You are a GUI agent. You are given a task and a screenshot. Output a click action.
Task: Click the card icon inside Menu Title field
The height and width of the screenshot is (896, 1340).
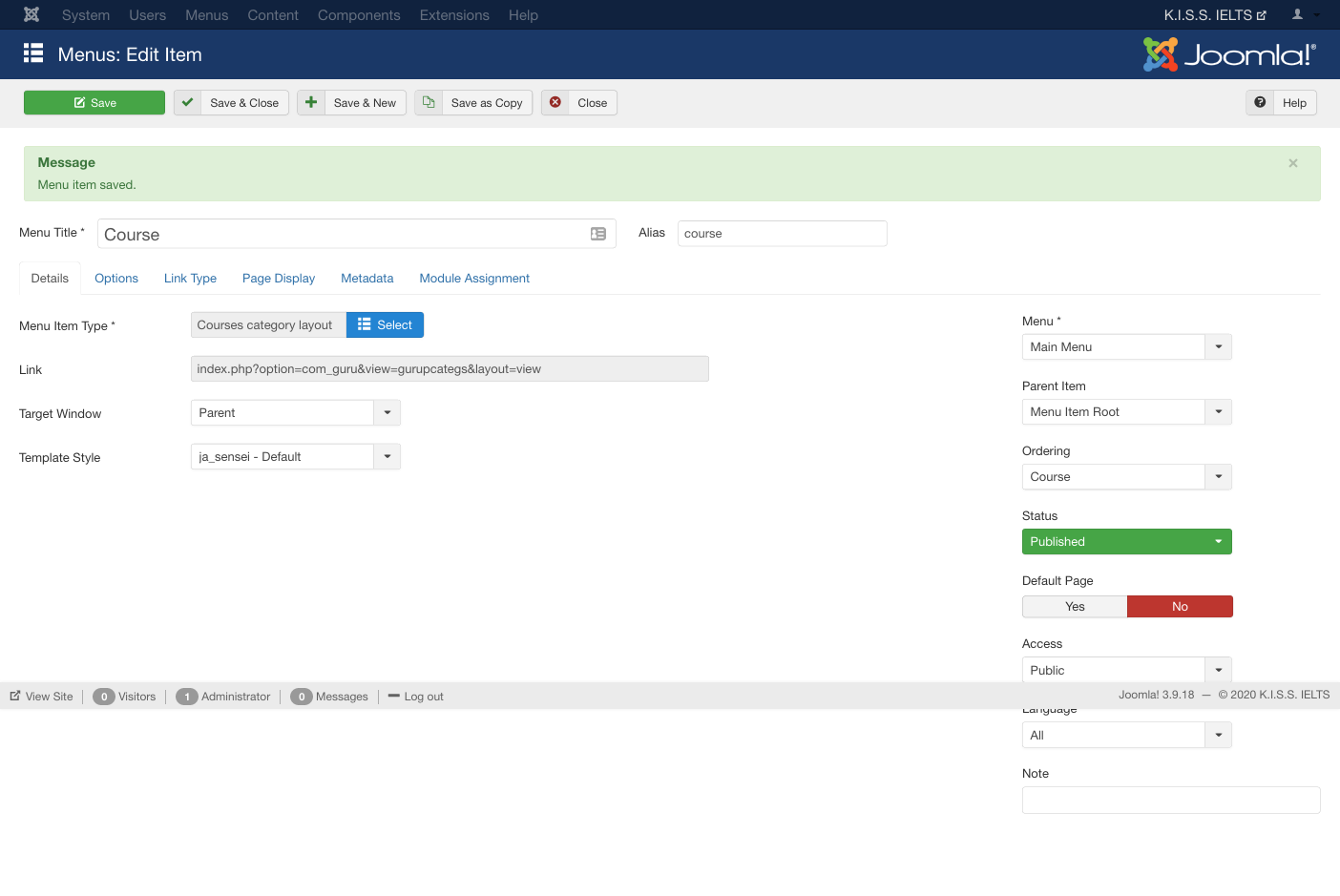598,235
